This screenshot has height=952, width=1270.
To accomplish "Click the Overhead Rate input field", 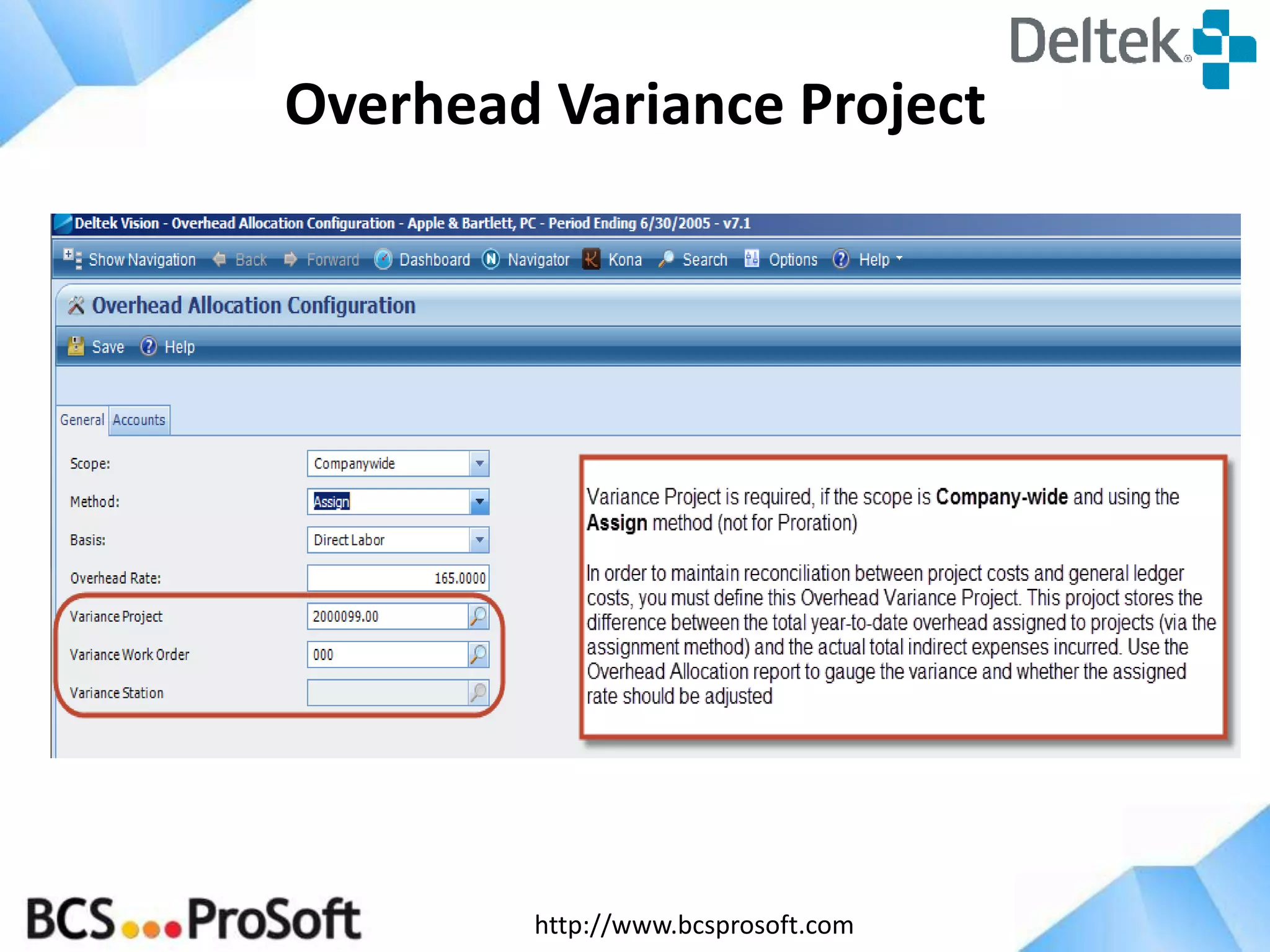I will pos(398,578).
